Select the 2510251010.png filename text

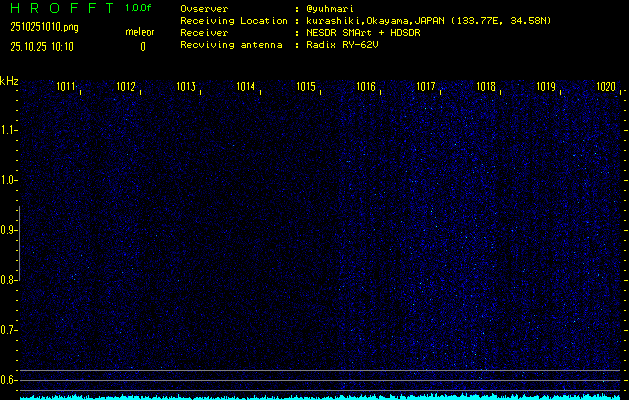pos(44,27)
